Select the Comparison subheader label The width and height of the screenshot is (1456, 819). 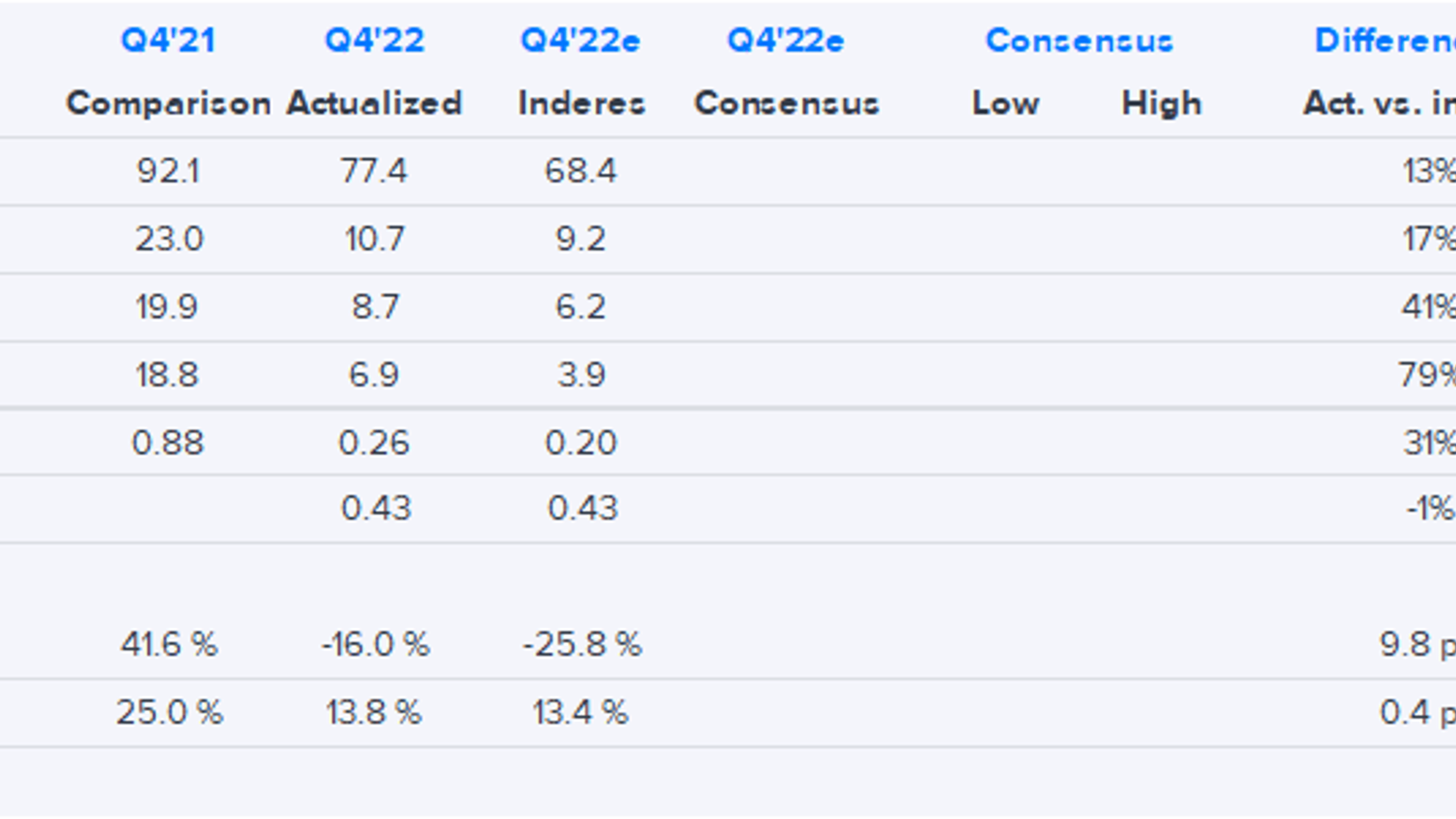(168, 104)
